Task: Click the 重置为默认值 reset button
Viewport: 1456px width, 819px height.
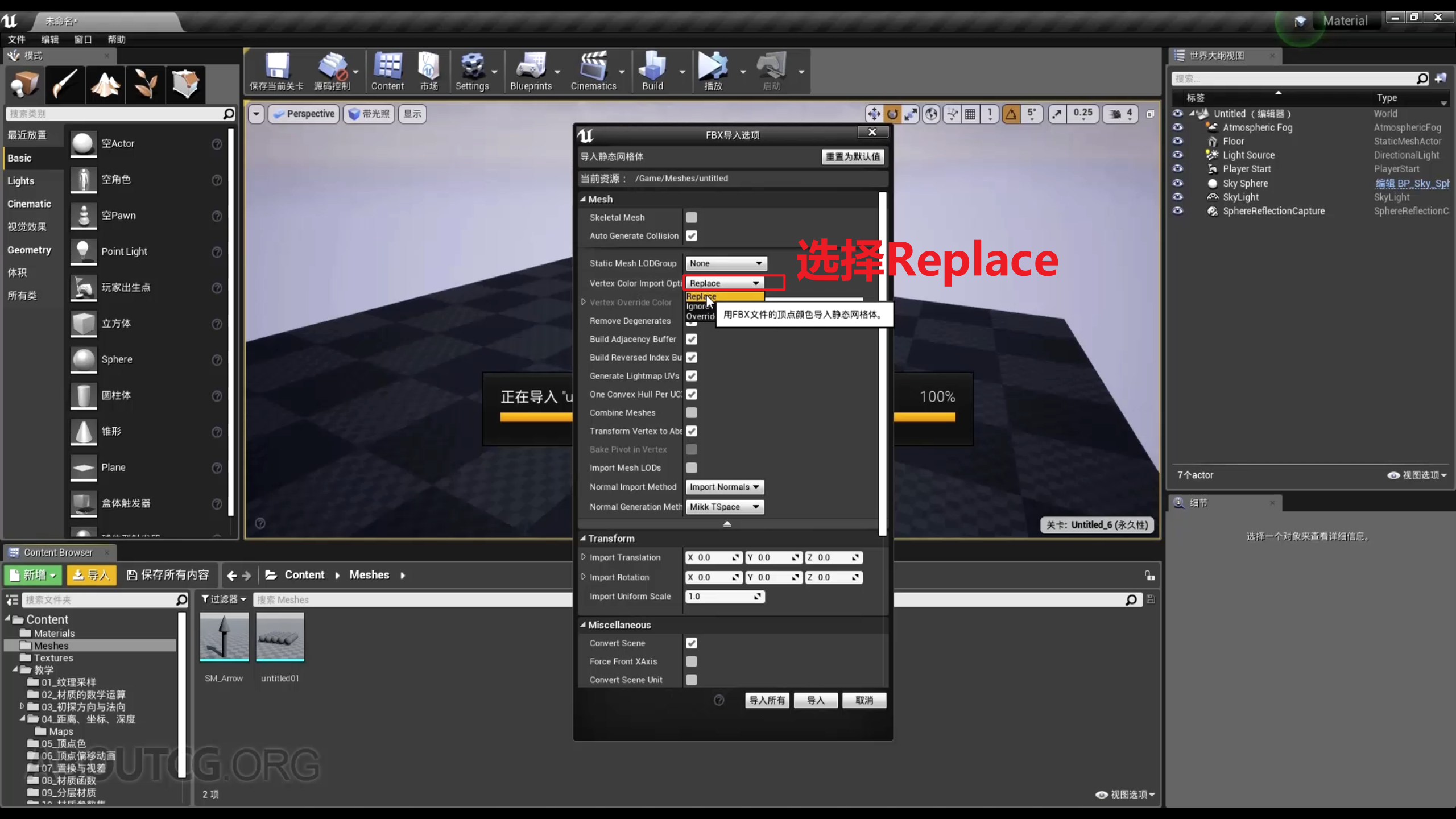Action: pyautogui.click(x=853, y=156)
